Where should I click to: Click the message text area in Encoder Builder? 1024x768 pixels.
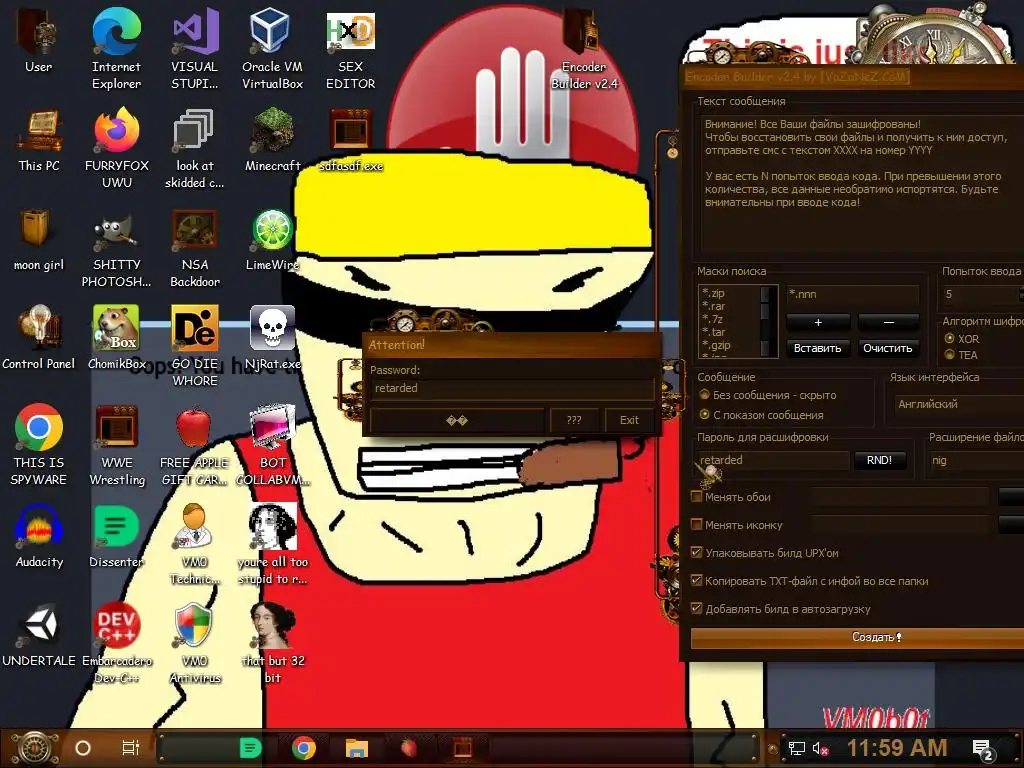[x=861, y=185]
